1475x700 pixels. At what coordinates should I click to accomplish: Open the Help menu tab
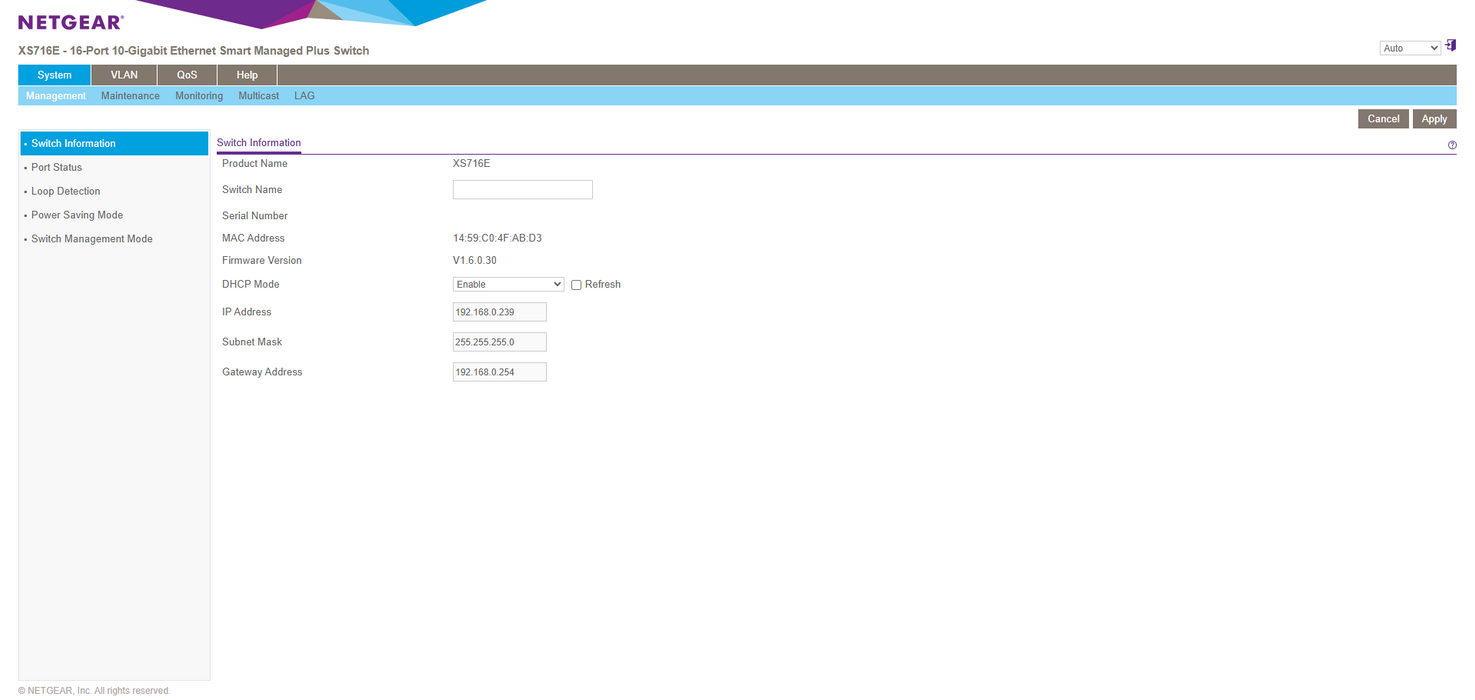point(247,75)
